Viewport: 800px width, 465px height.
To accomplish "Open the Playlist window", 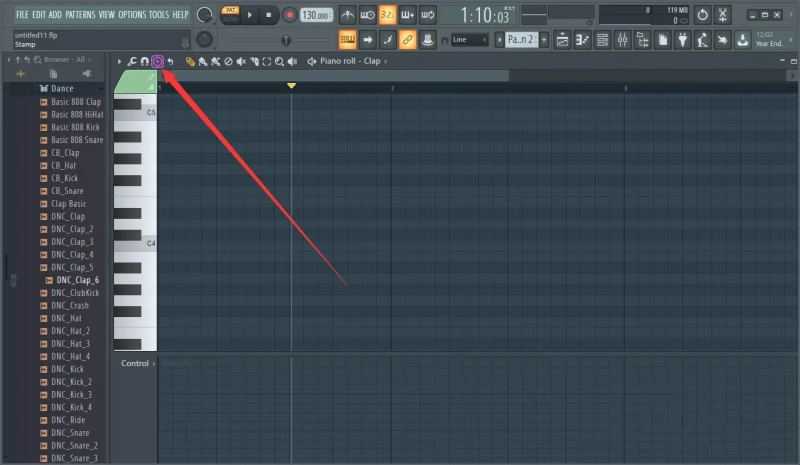I will pyautogui.click(x=562, y=40).
